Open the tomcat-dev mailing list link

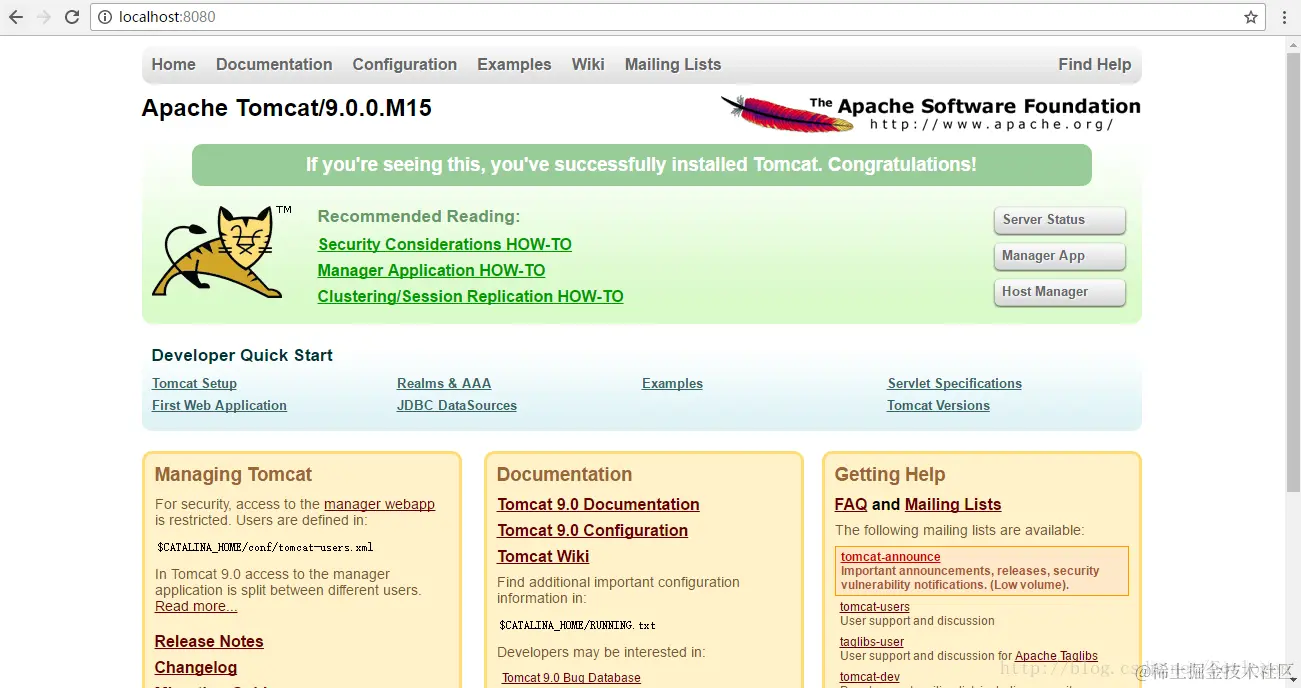click(870, 677)
